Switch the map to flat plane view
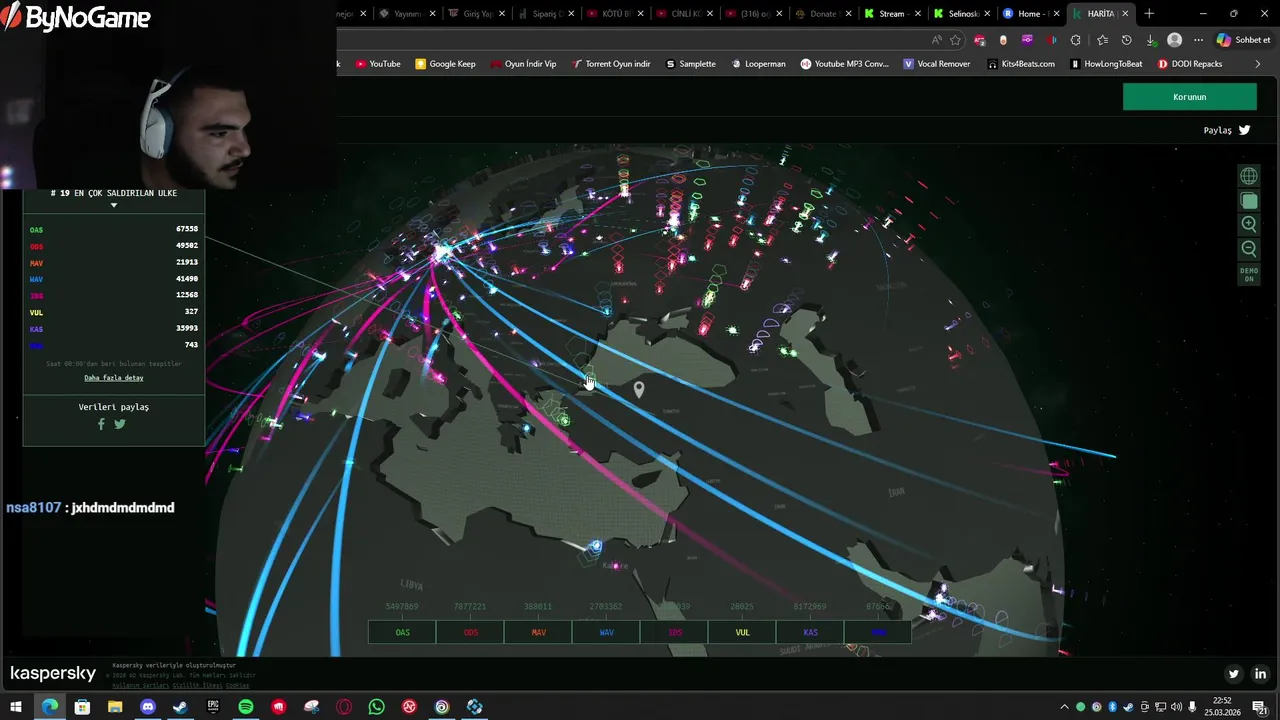Image resolution: width=1280 pixels, height=720 pixels. pyautogui.click(x=1249, y=201)
